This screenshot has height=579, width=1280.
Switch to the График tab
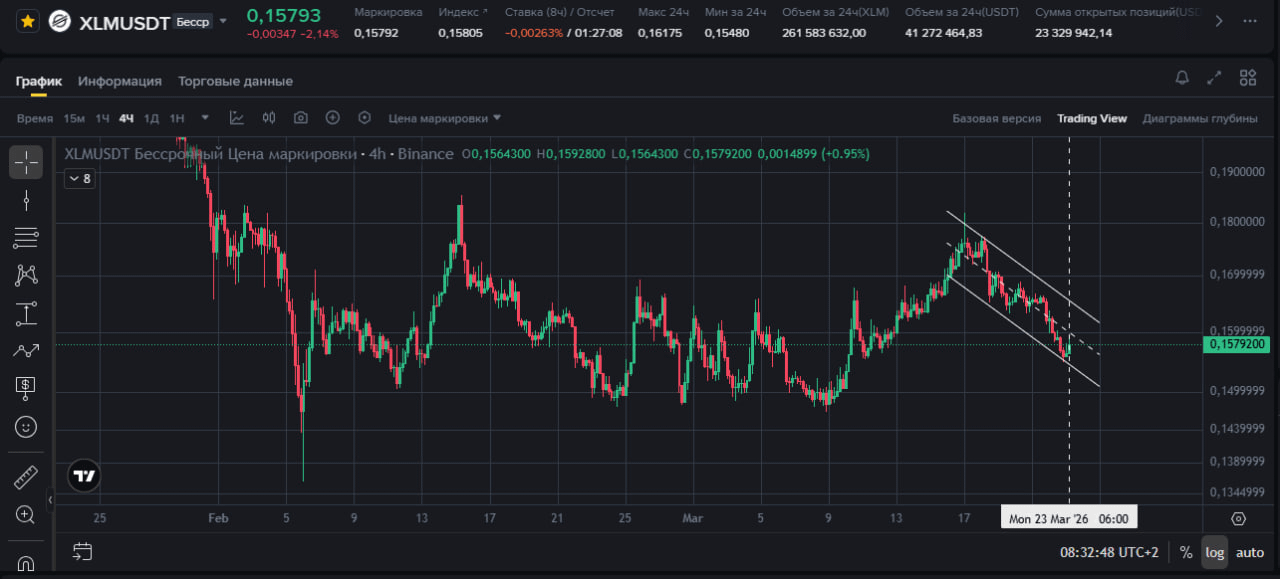coord(39,81)
